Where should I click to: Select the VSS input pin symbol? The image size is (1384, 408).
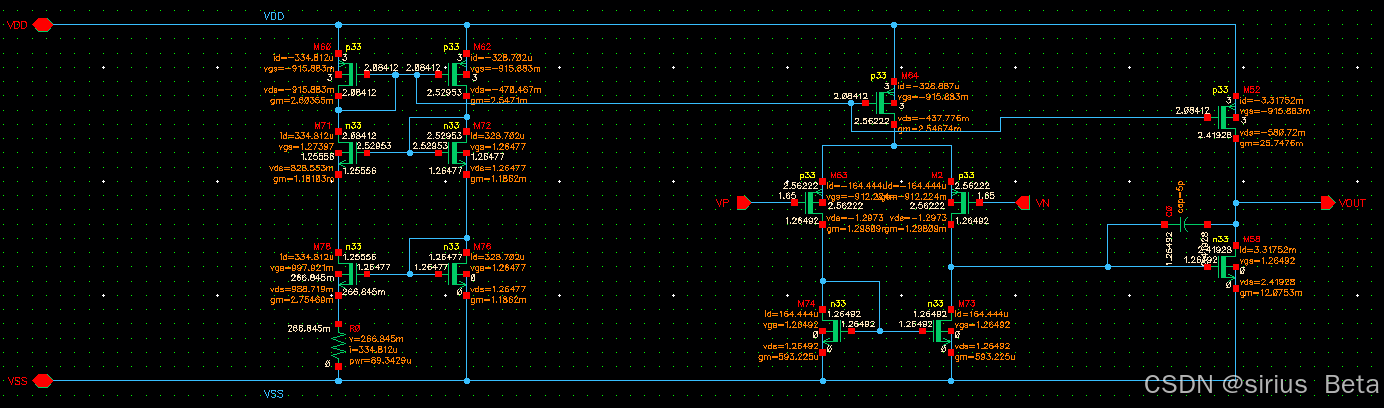pos(42,381)
